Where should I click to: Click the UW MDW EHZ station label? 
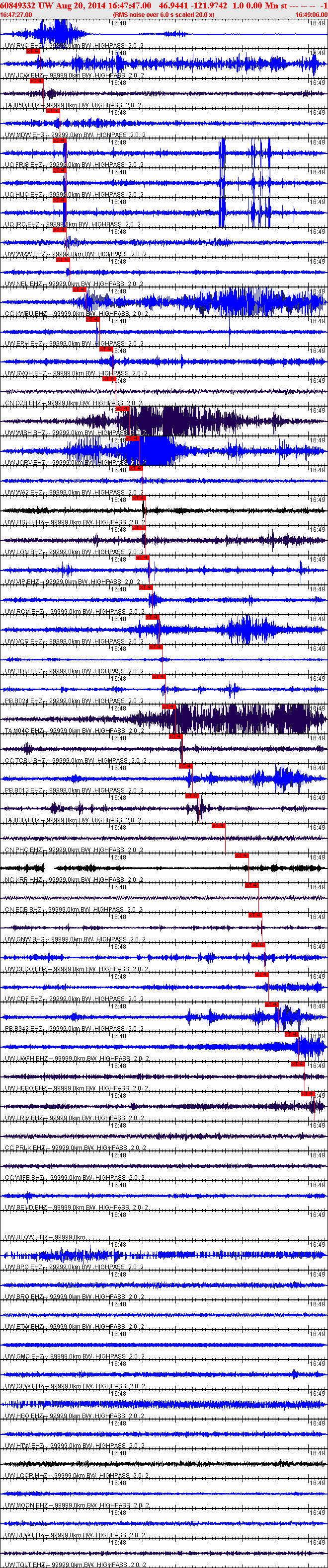(x=25, y=135)
